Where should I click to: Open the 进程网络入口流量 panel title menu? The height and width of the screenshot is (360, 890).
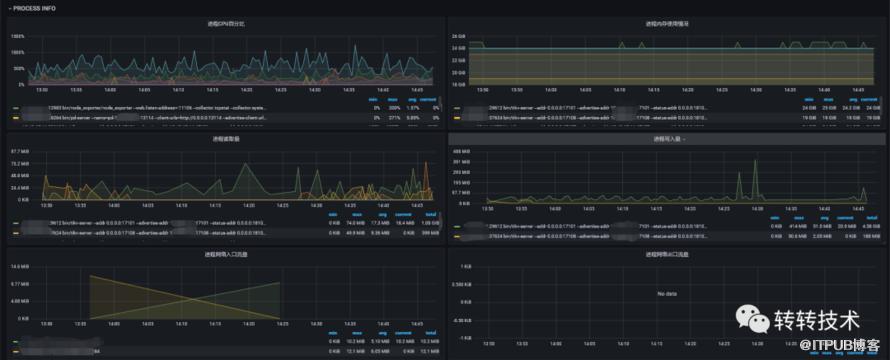(226, 254)
